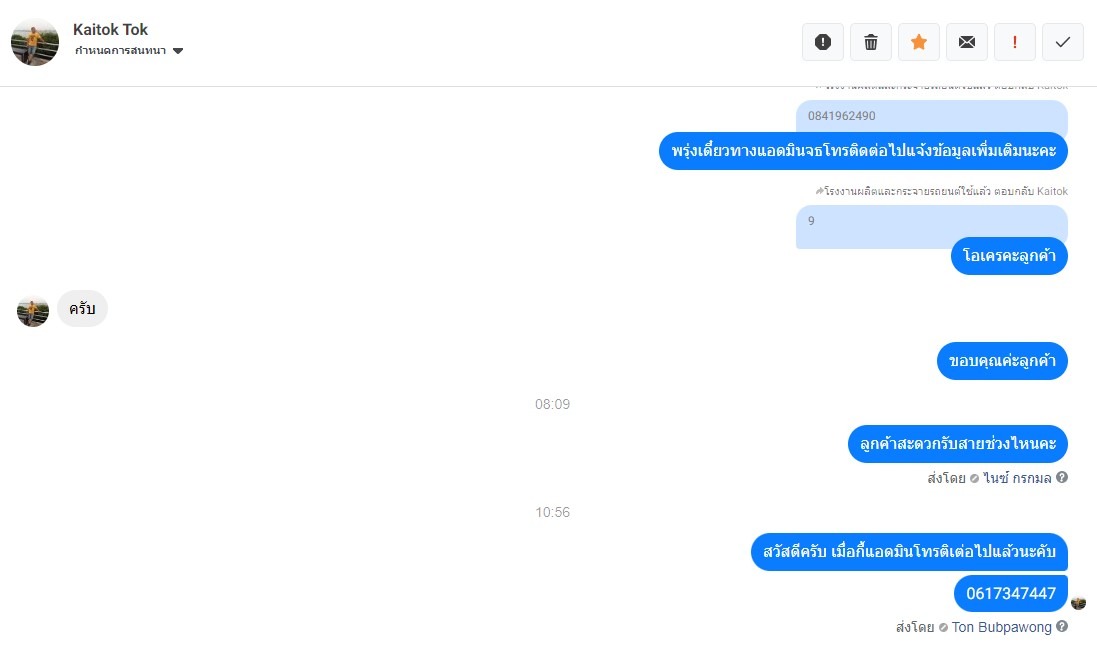Screen dimensions: 1097x653
Task: Select the ขอบคุณค่ะลูกค้า message bubble
Action: tap(1003, 361)
